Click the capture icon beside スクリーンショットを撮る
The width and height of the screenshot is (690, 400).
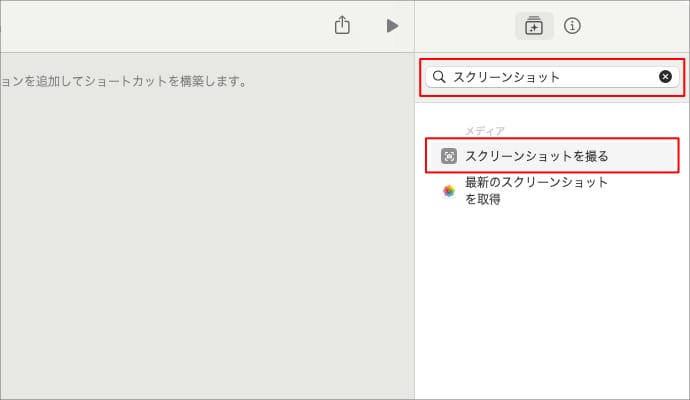(x=449, y=156)
